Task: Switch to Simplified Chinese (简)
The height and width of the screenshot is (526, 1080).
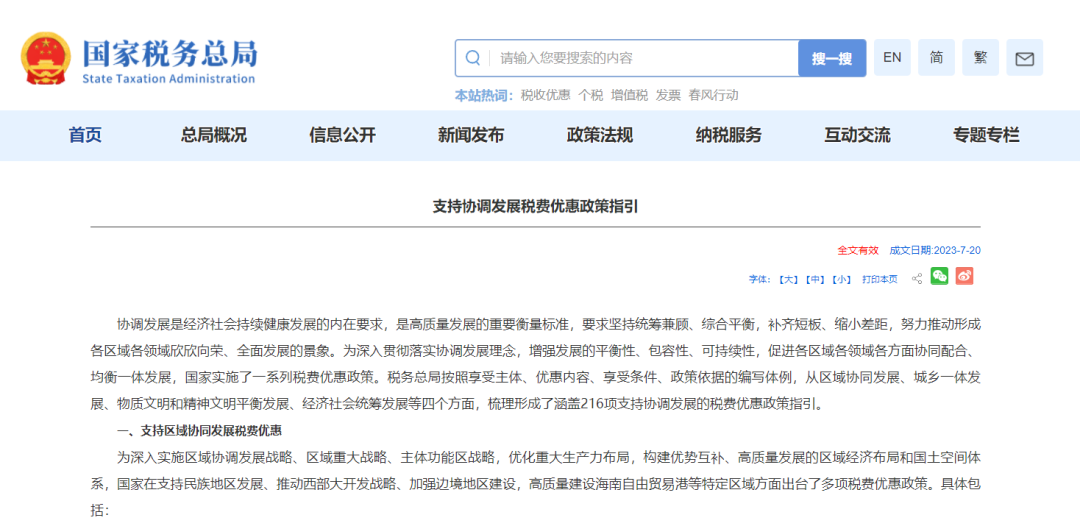Action: (936, 58)
